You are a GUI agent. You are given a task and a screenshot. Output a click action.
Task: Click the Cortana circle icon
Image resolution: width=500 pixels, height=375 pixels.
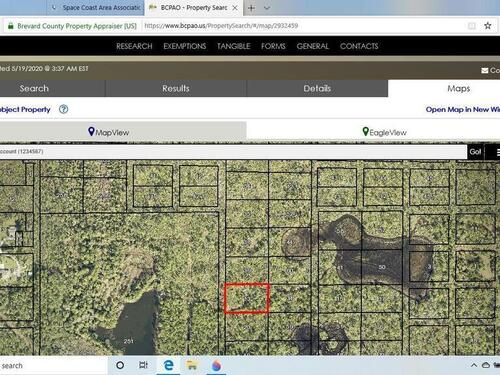(120, 365)
